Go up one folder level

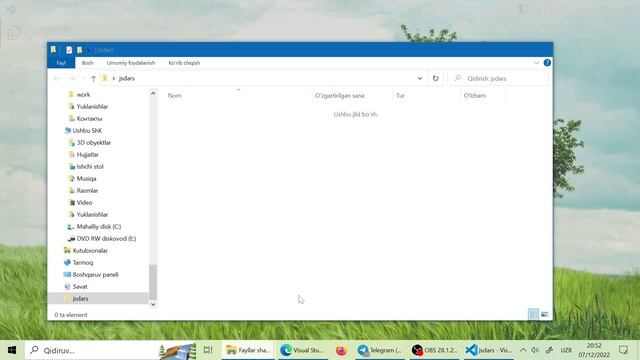[93, 78]
